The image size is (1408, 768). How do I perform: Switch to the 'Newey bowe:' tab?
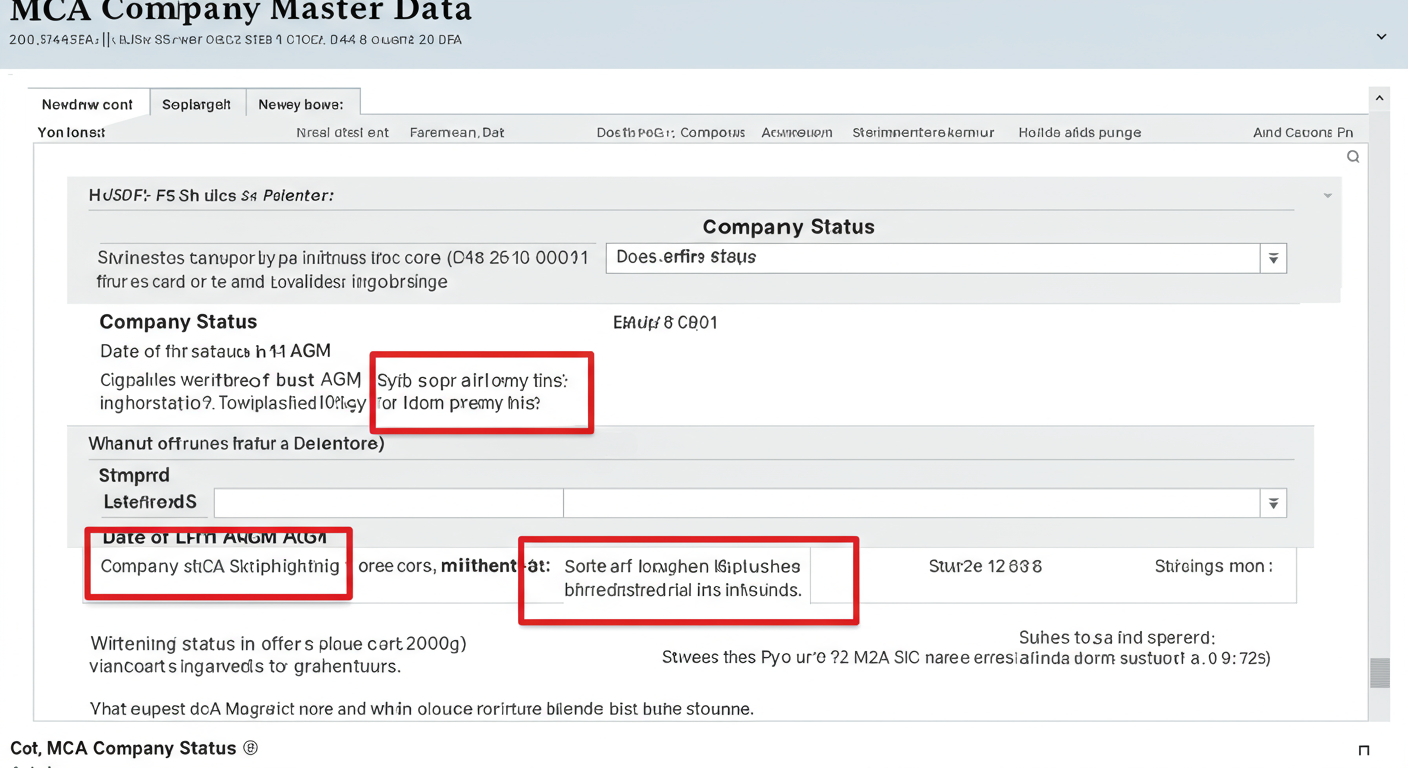303,103
